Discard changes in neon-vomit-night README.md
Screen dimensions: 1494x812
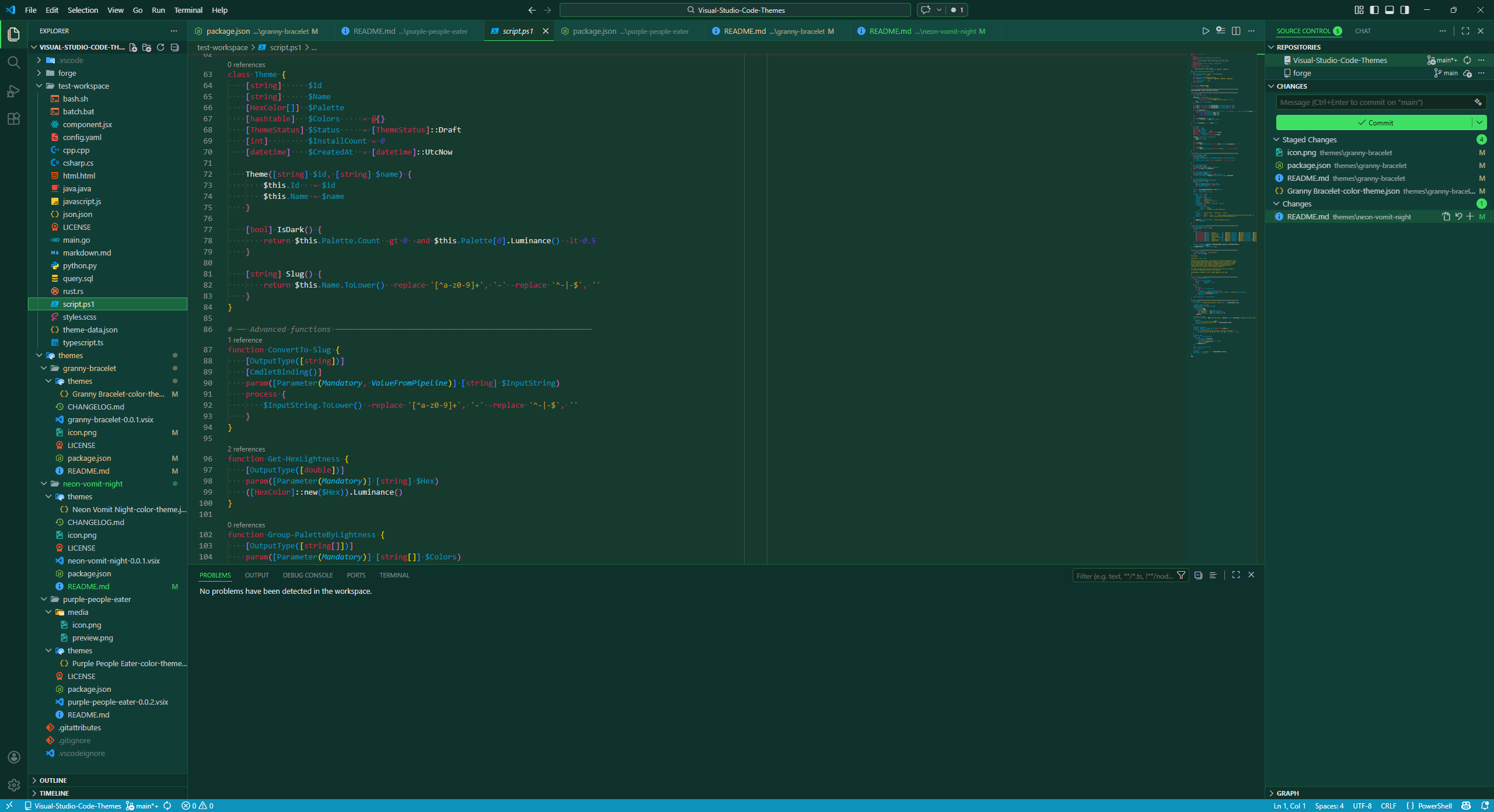pos(1458,216)
